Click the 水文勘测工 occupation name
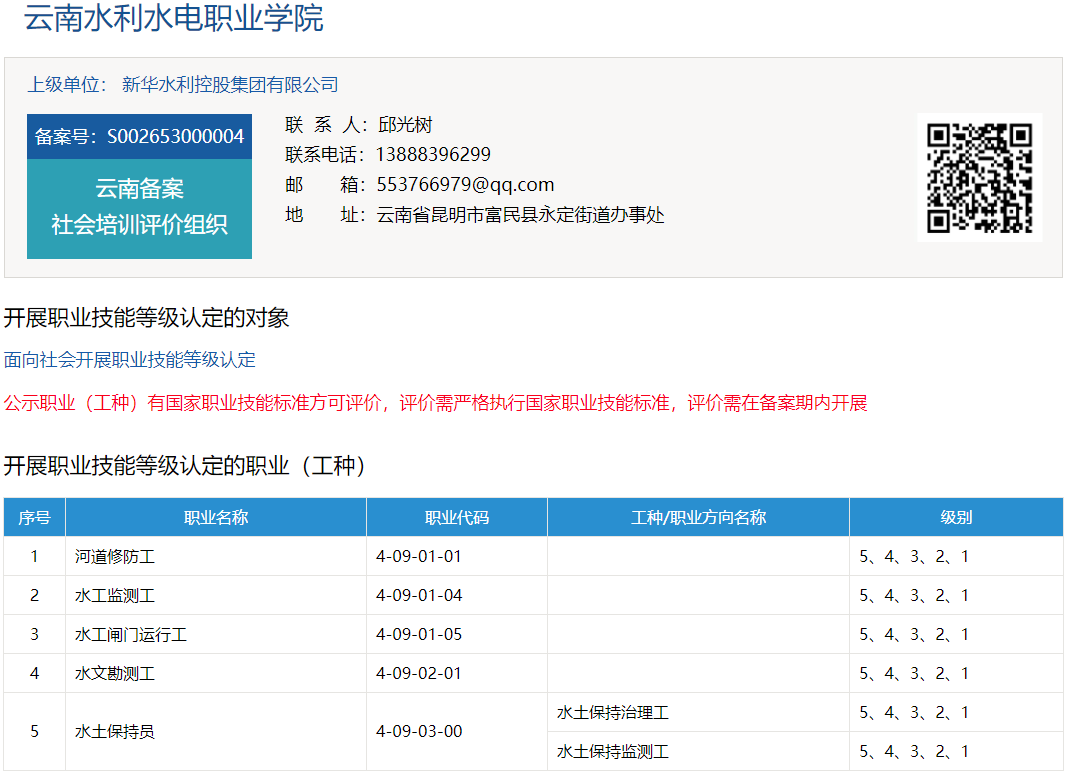 [x=115, y=674]
